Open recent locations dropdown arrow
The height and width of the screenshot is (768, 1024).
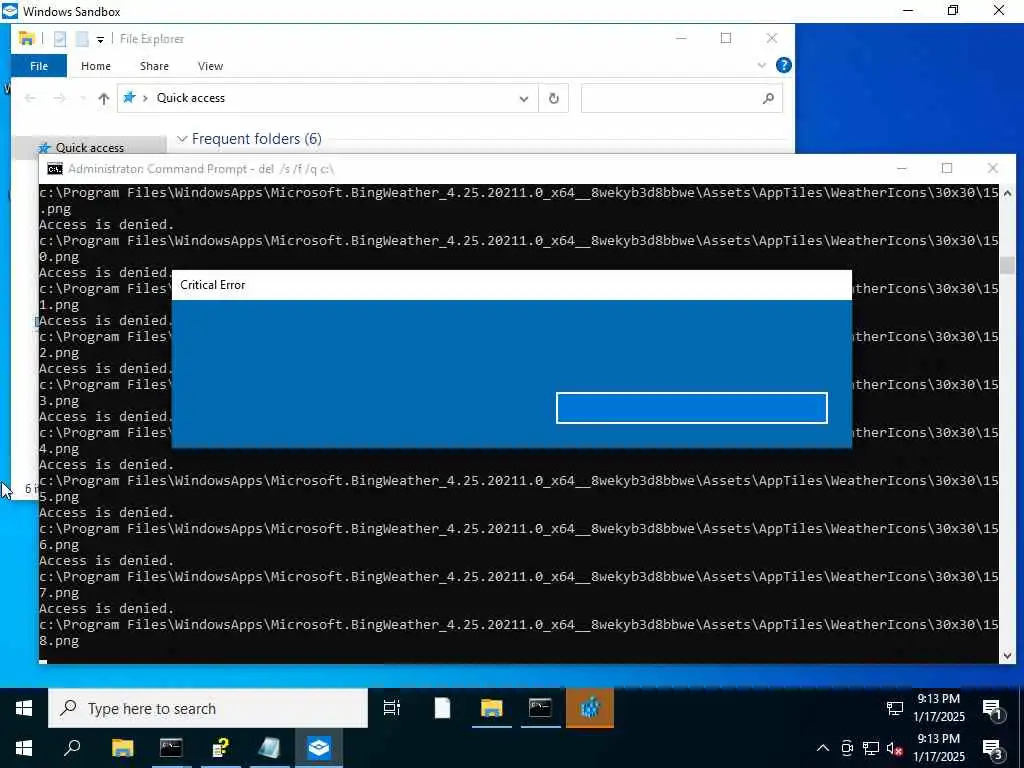(83, 99)
